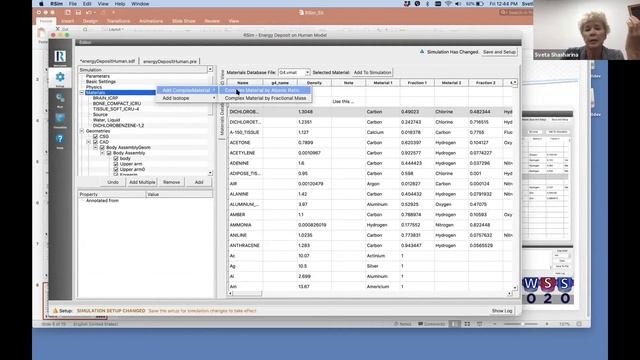
Task: Click the Save and Setup button
Action: click(499, 52)
